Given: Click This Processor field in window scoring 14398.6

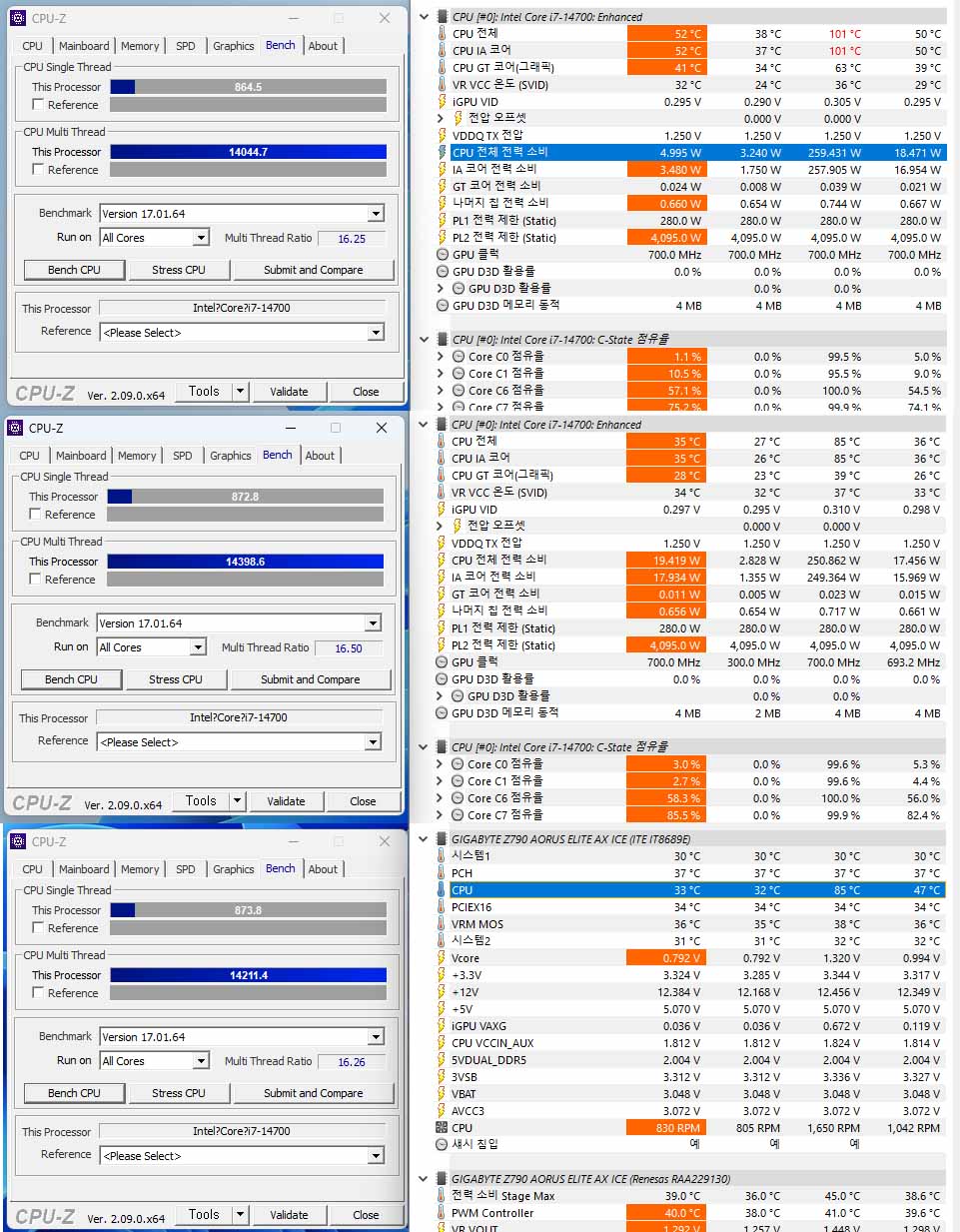Looking at the screenshot, I should [239, 717].
